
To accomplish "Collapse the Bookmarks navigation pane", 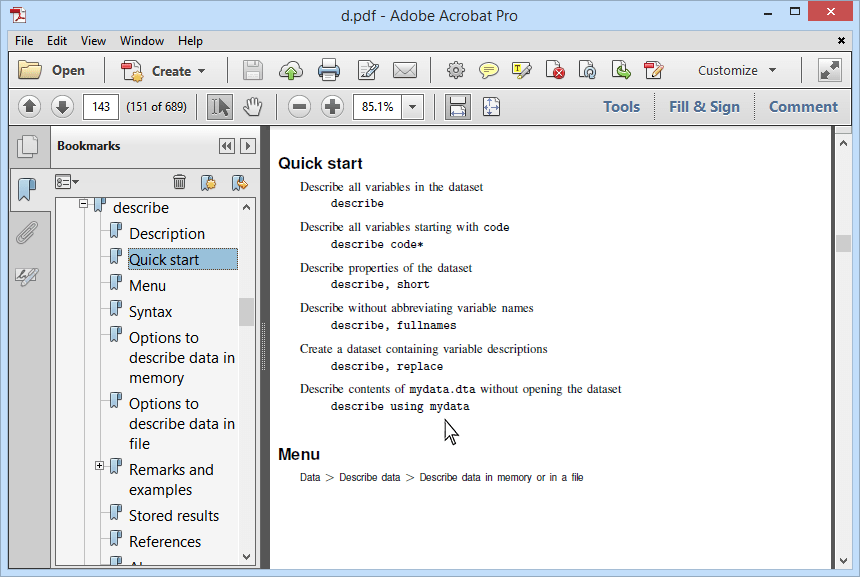I will point(227,146).
